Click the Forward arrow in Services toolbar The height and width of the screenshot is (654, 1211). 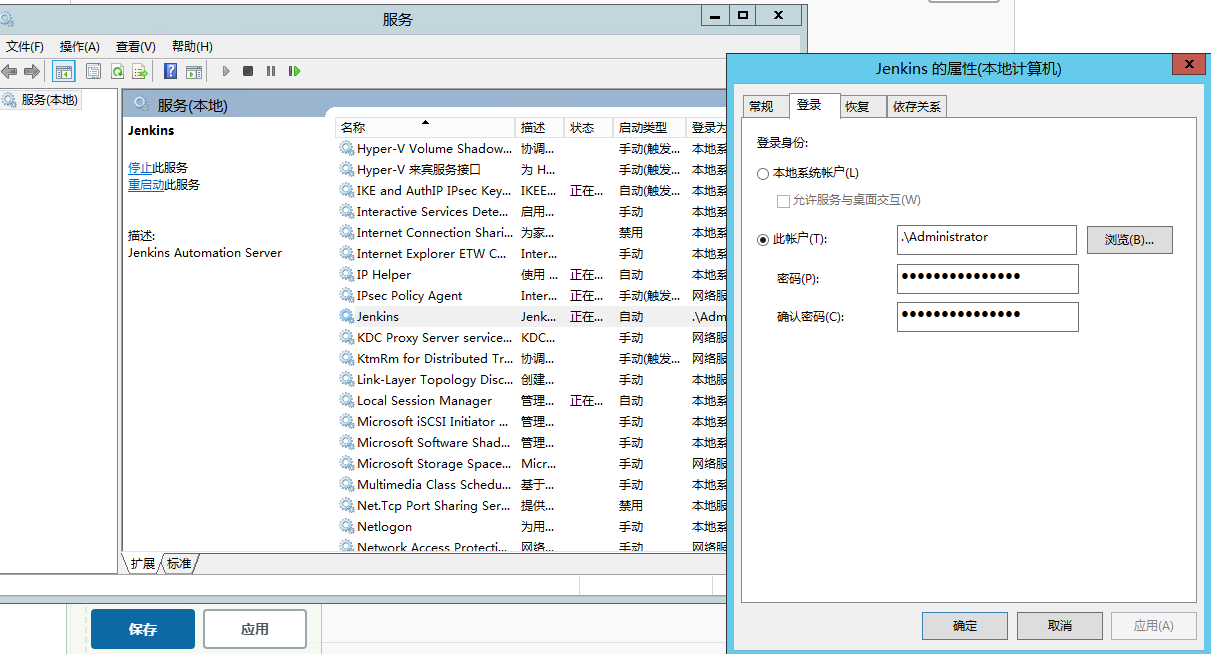[32, 71]
